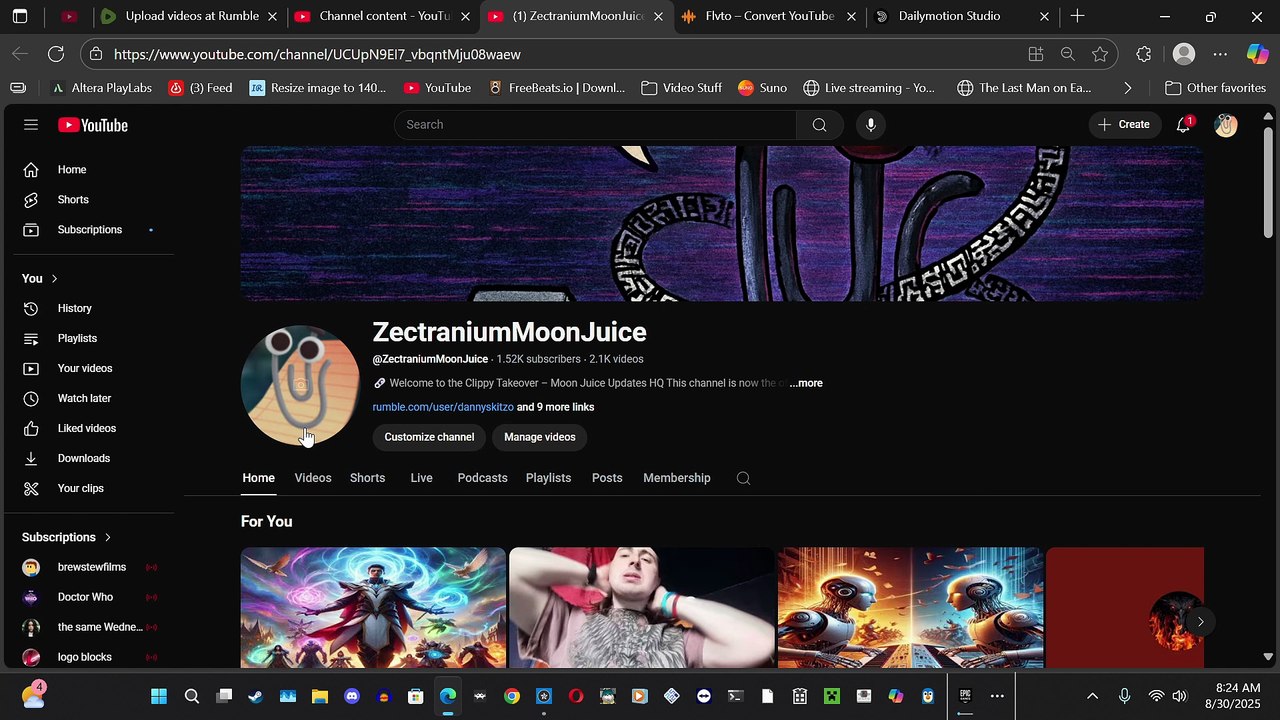Click the Customize channel button

click(429, 437)
